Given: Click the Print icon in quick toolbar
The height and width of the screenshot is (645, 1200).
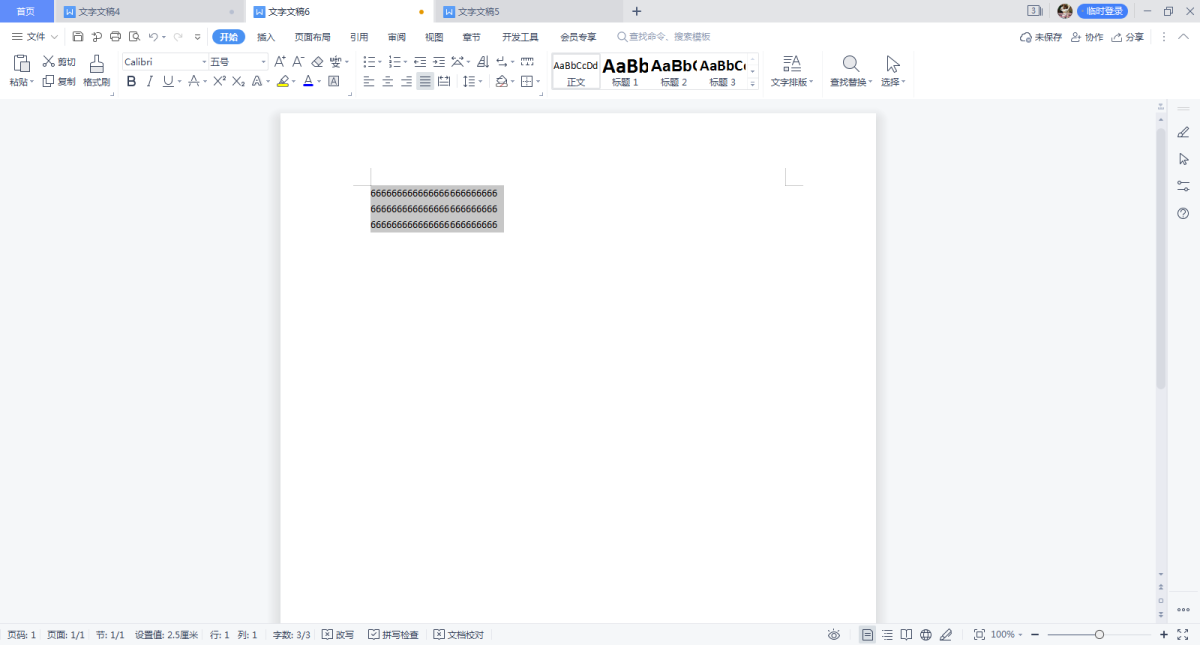Looking at the screenshot, I should tap(115, 37).
